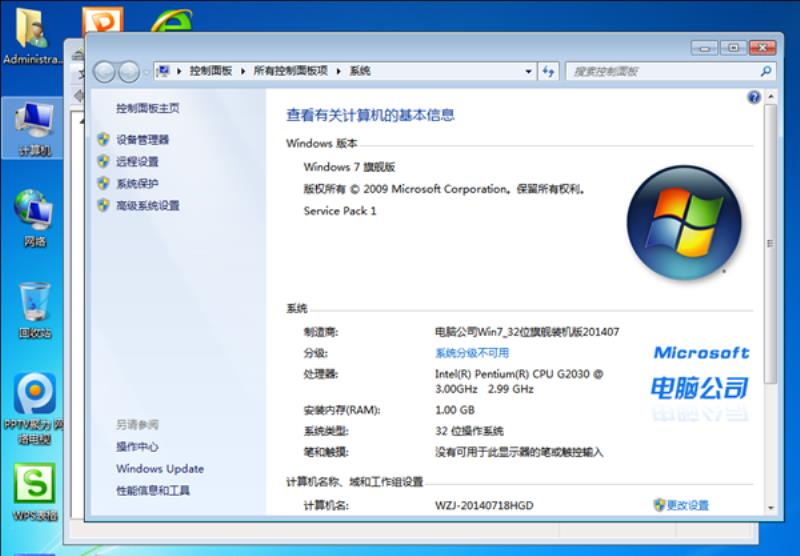Screen dimensions: 800x556
Task: Click the vertical scrollbar thumb
Action: (x=770, y=244)
